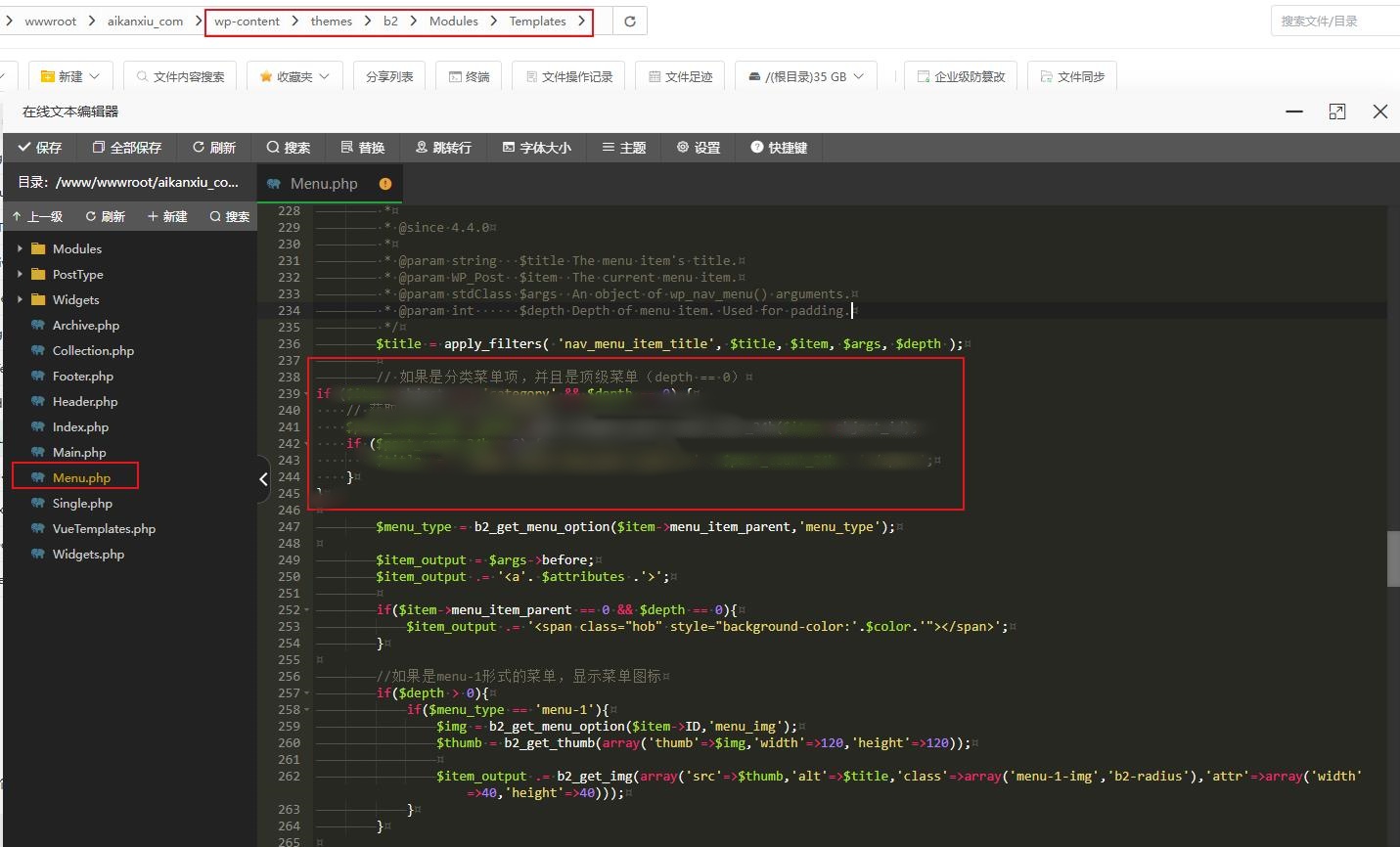Image resolution: width=1400 pixels, height=847 pixels.
Task: Click the 目录 path label in sidebar
Action: 128,182
